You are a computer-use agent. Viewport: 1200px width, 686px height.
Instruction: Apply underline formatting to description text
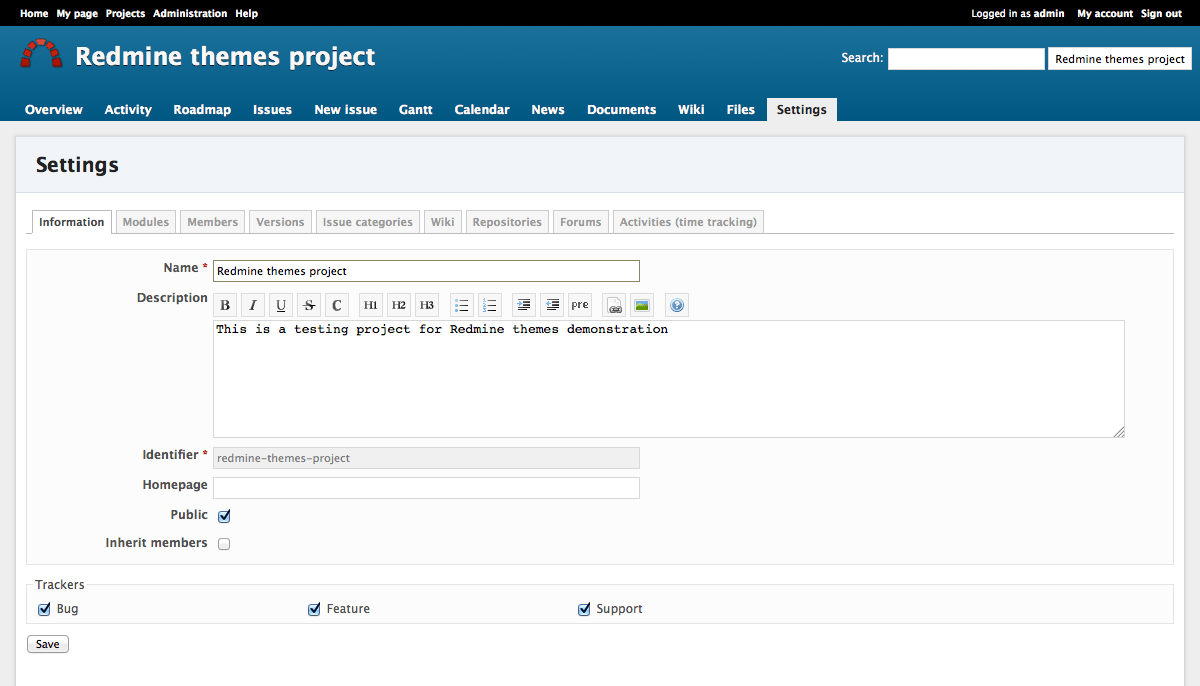point(281,305)
